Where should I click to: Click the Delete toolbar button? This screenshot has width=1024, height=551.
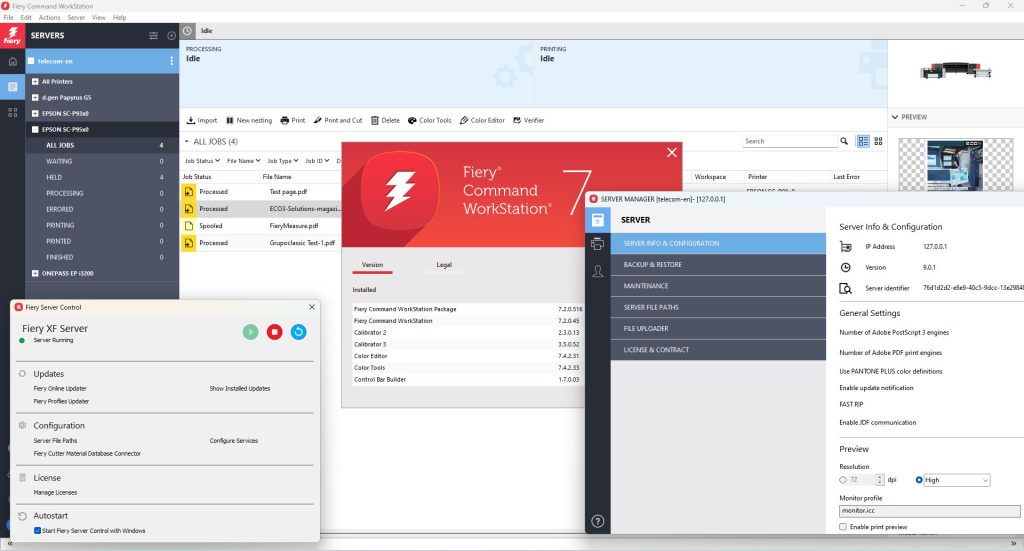click(x=385, y=120)
